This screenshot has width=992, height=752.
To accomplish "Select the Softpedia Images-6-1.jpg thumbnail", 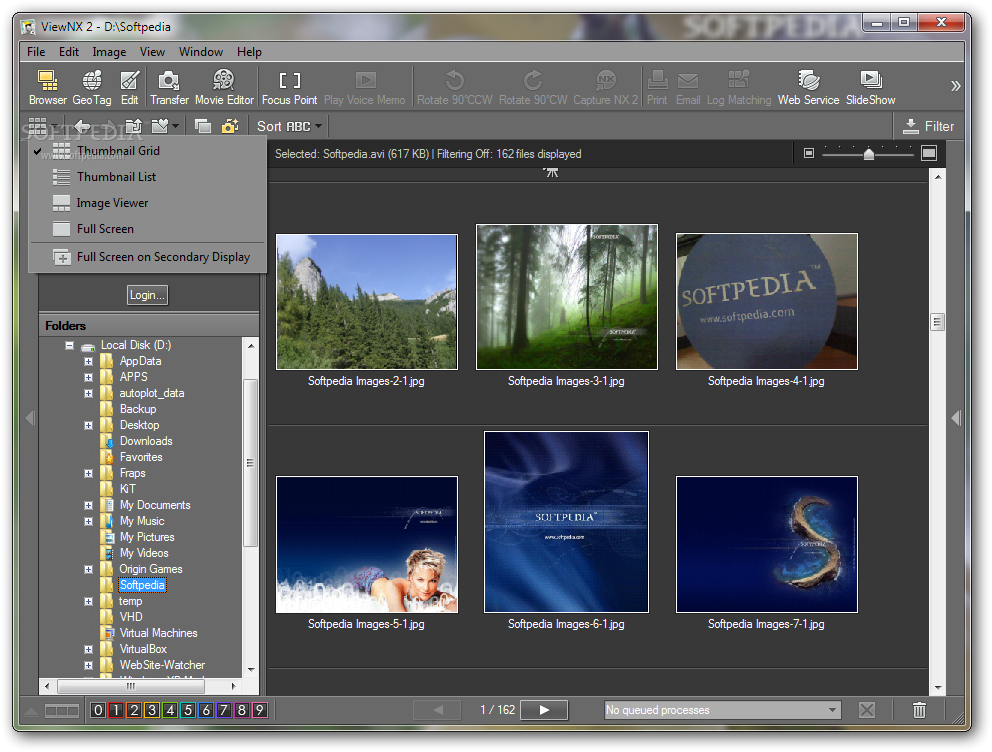I will (x=566, y=522).
